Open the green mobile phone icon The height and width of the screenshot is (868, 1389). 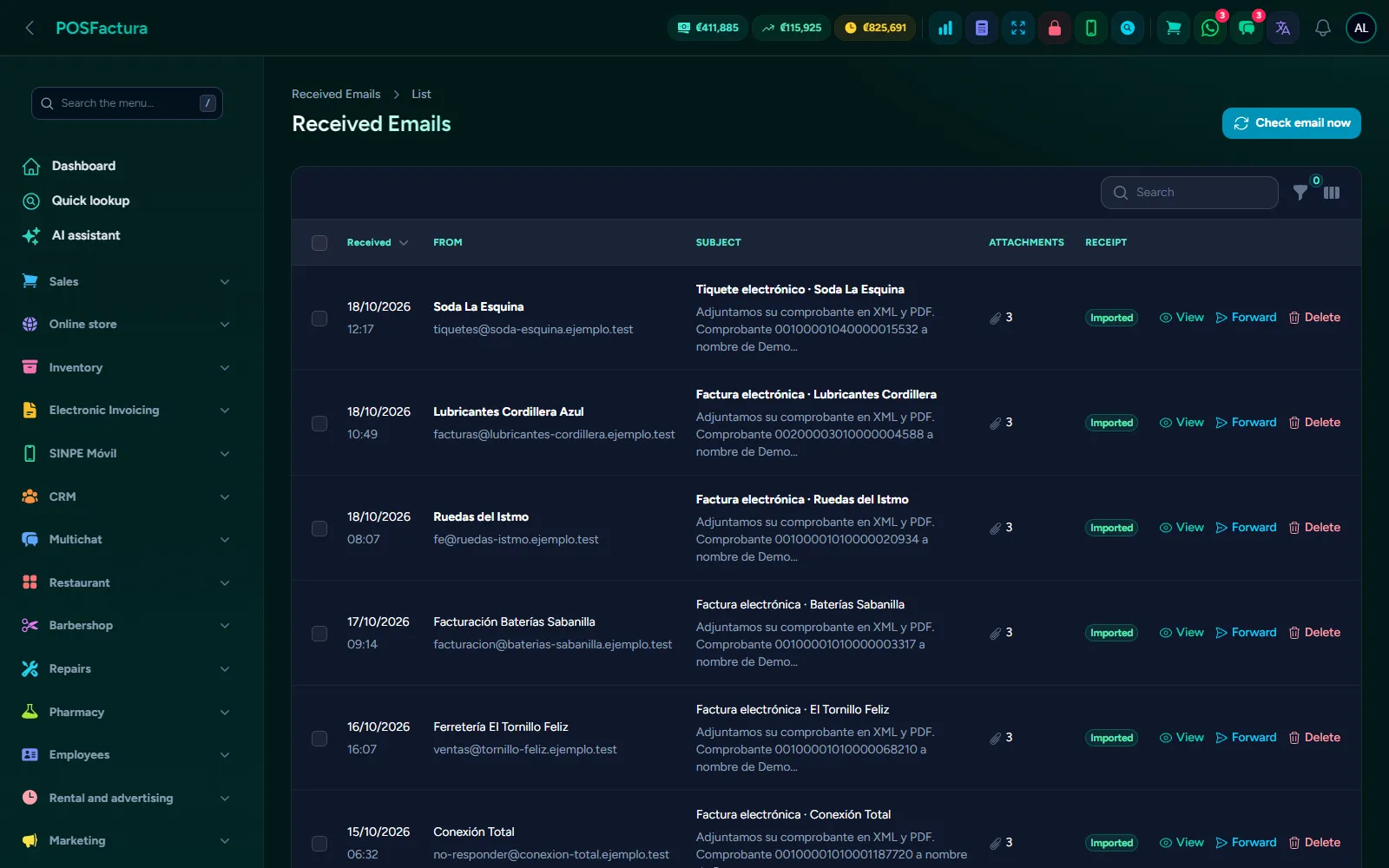(1091, 28)
